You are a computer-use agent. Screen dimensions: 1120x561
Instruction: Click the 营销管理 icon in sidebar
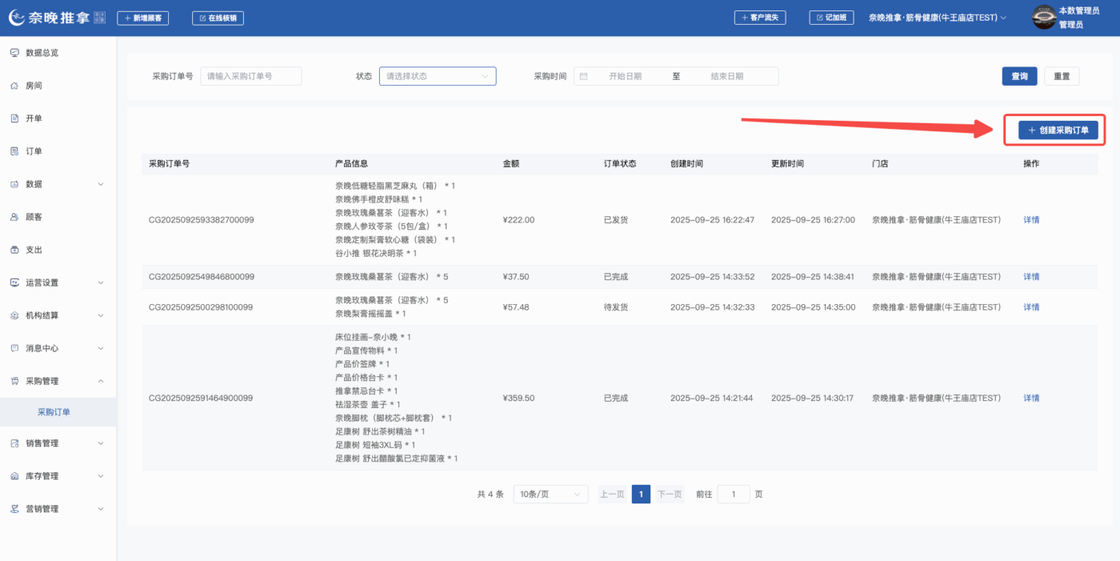click(14, 510)
